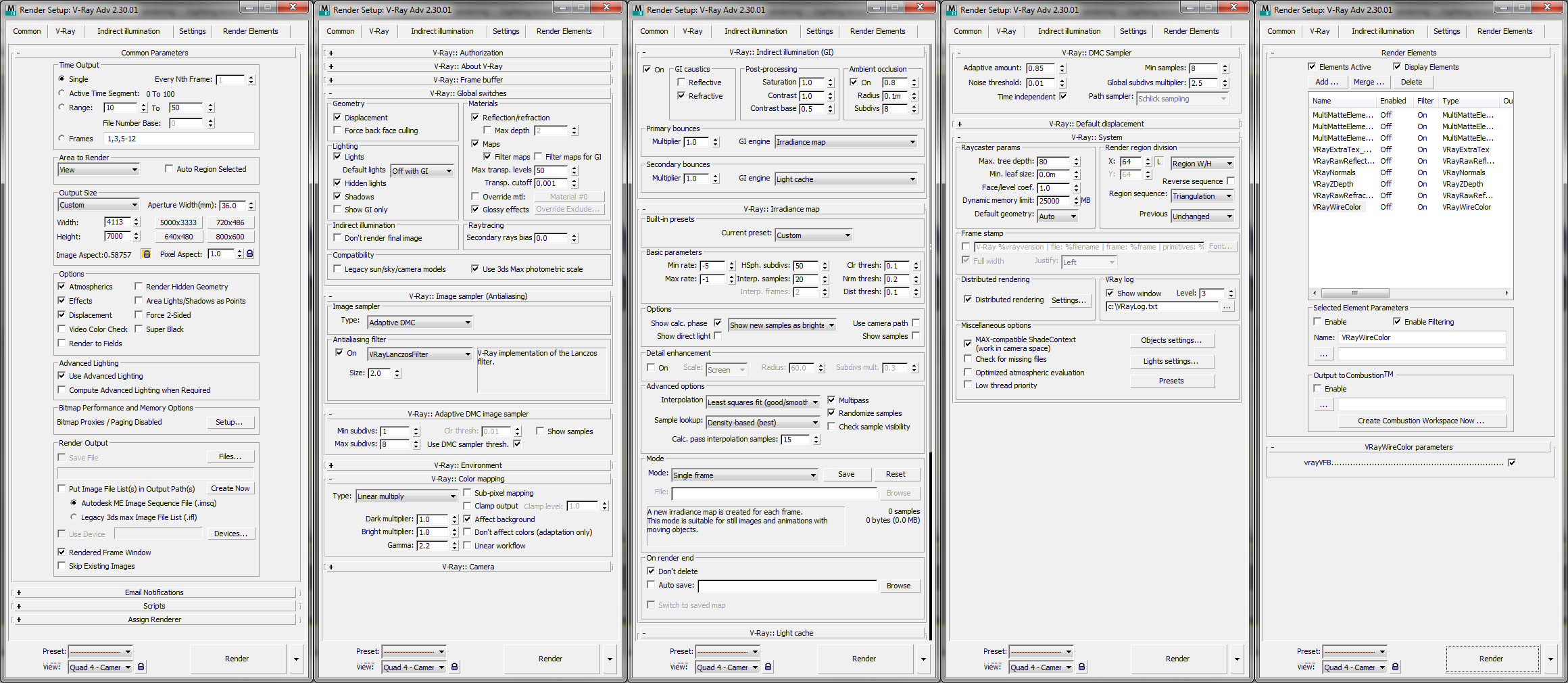Click Merge ... render elements button
The image size is (1568, 683).
(1369, 82)
